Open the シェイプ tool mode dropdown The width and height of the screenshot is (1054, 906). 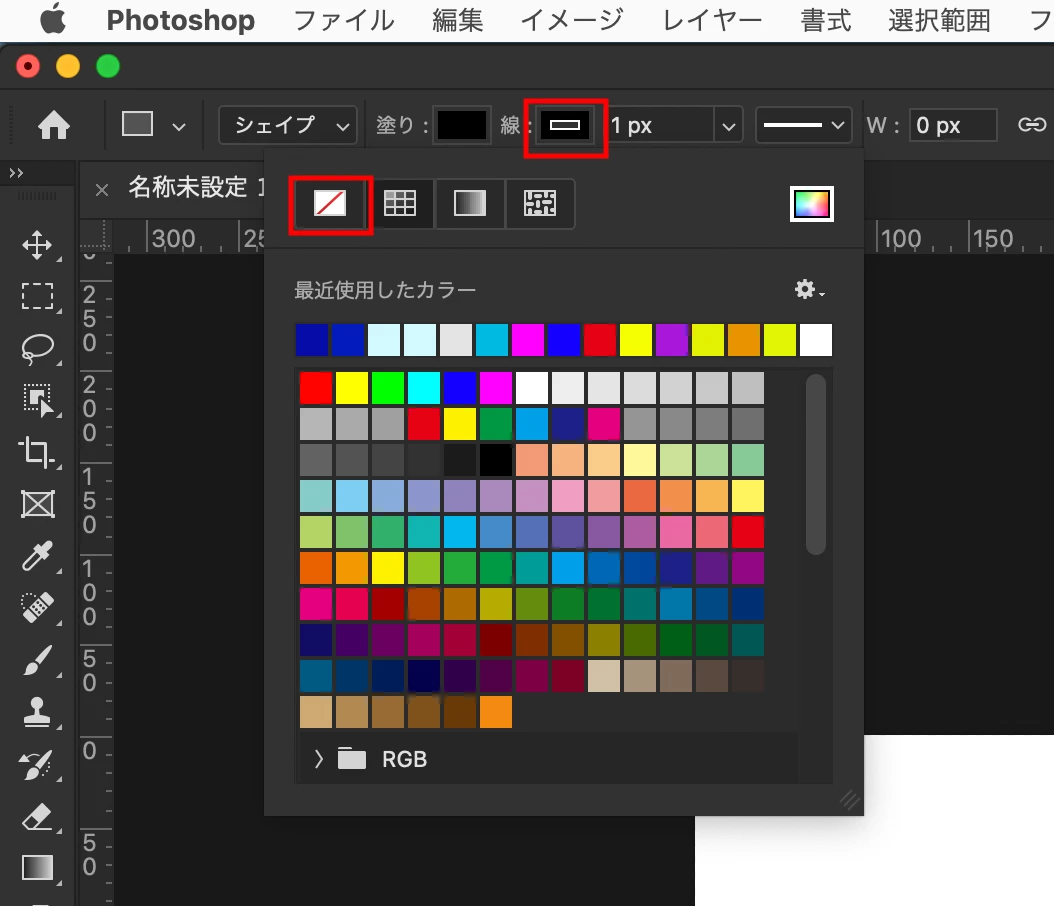pos(288,125)
